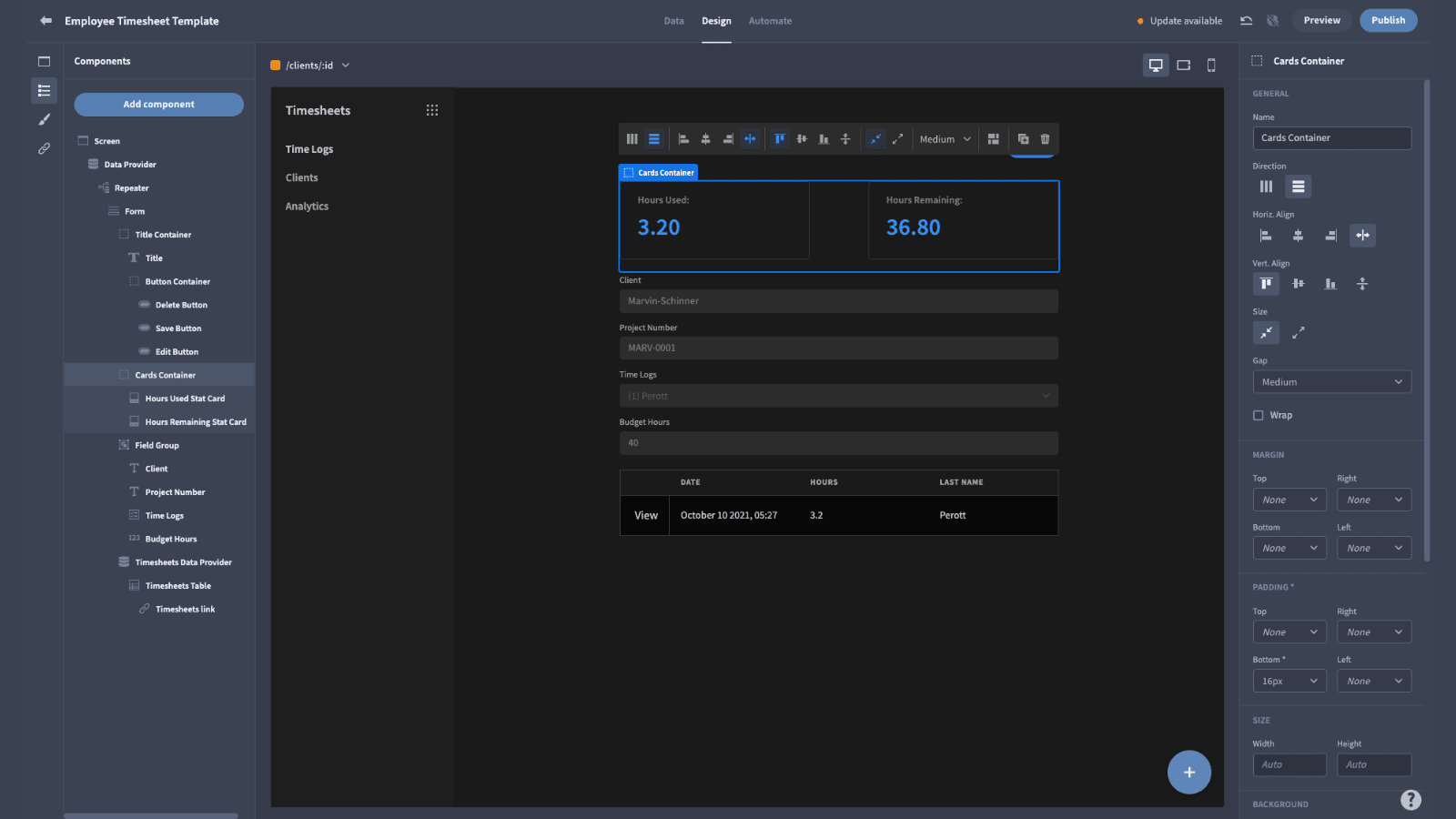Open the screens panel icon in left sidebar
The image size is (1456, 819).
[44, 62]
